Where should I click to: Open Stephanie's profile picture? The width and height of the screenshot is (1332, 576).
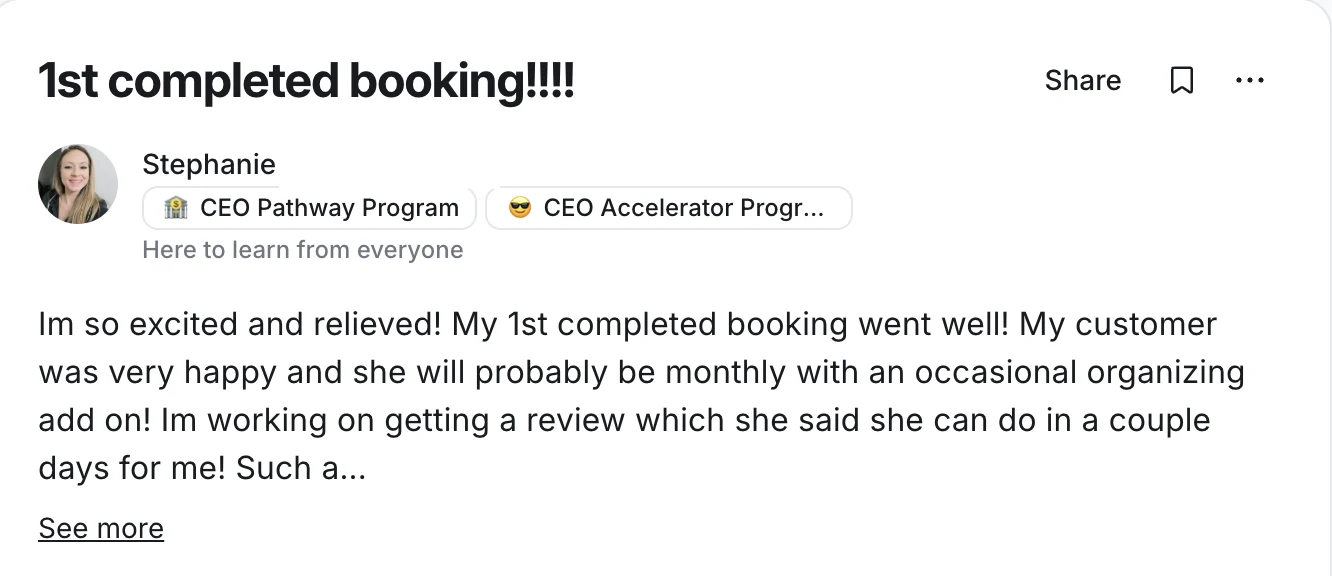coord(78,184)
